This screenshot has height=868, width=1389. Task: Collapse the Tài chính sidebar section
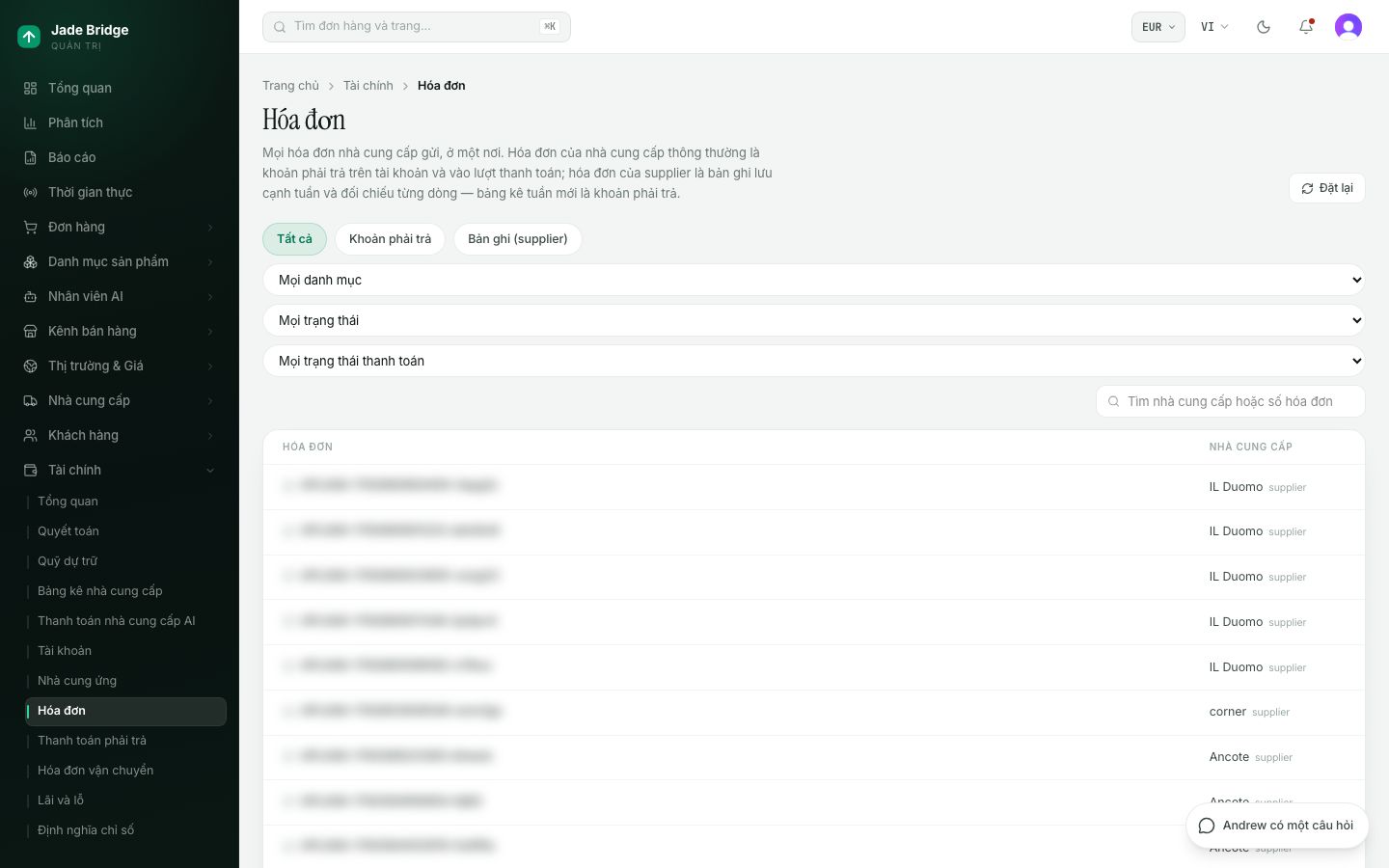tap(210, 471)
